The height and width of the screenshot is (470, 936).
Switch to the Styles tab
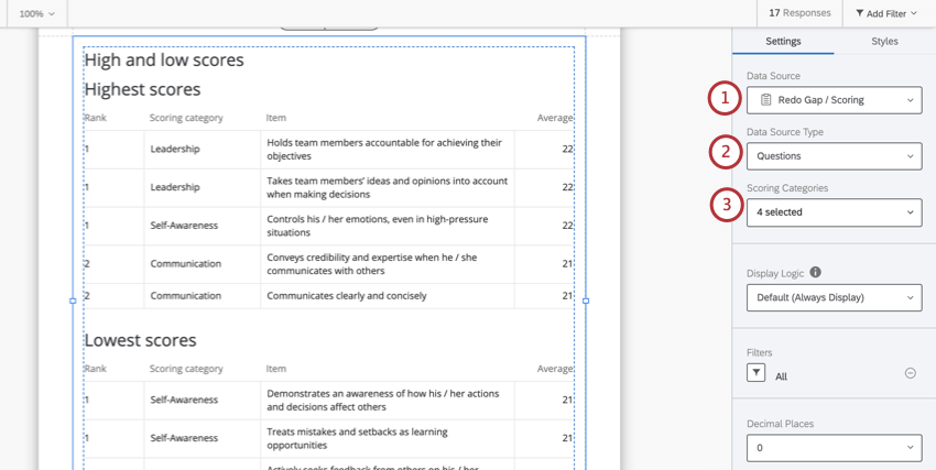pos(884,41)
